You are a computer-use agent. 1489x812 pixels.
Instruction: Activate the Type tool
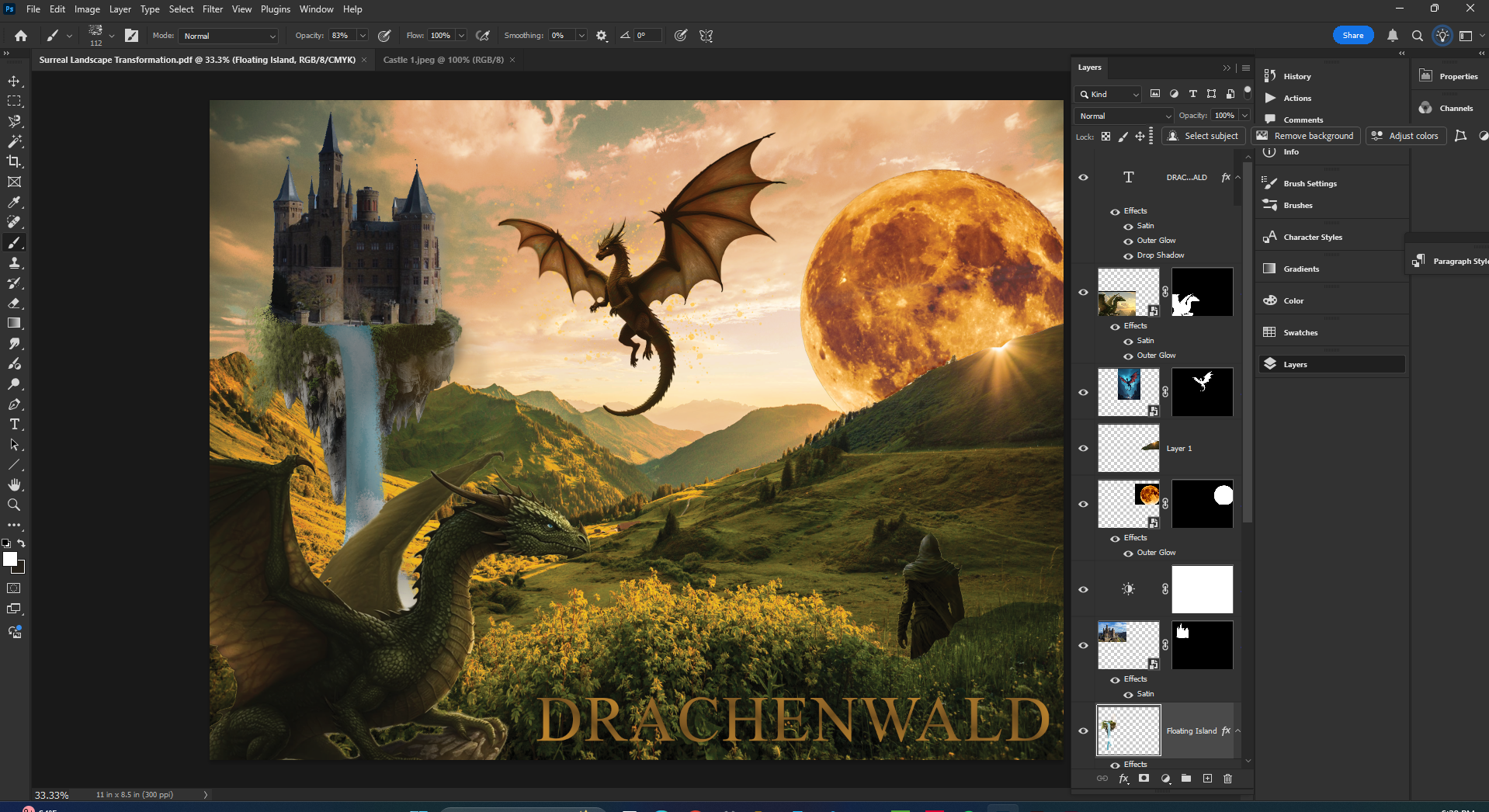point(13,424)
